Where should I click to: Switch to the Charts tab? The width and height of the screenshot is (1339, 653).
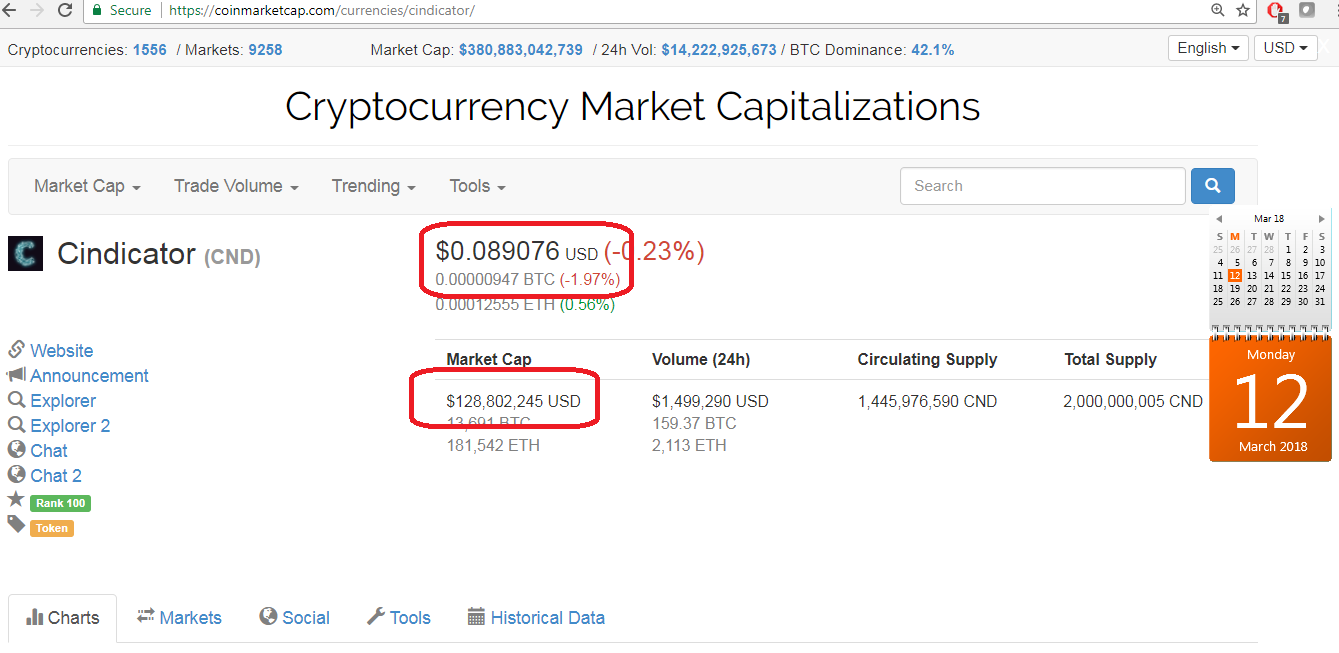[x=63, y=618]
